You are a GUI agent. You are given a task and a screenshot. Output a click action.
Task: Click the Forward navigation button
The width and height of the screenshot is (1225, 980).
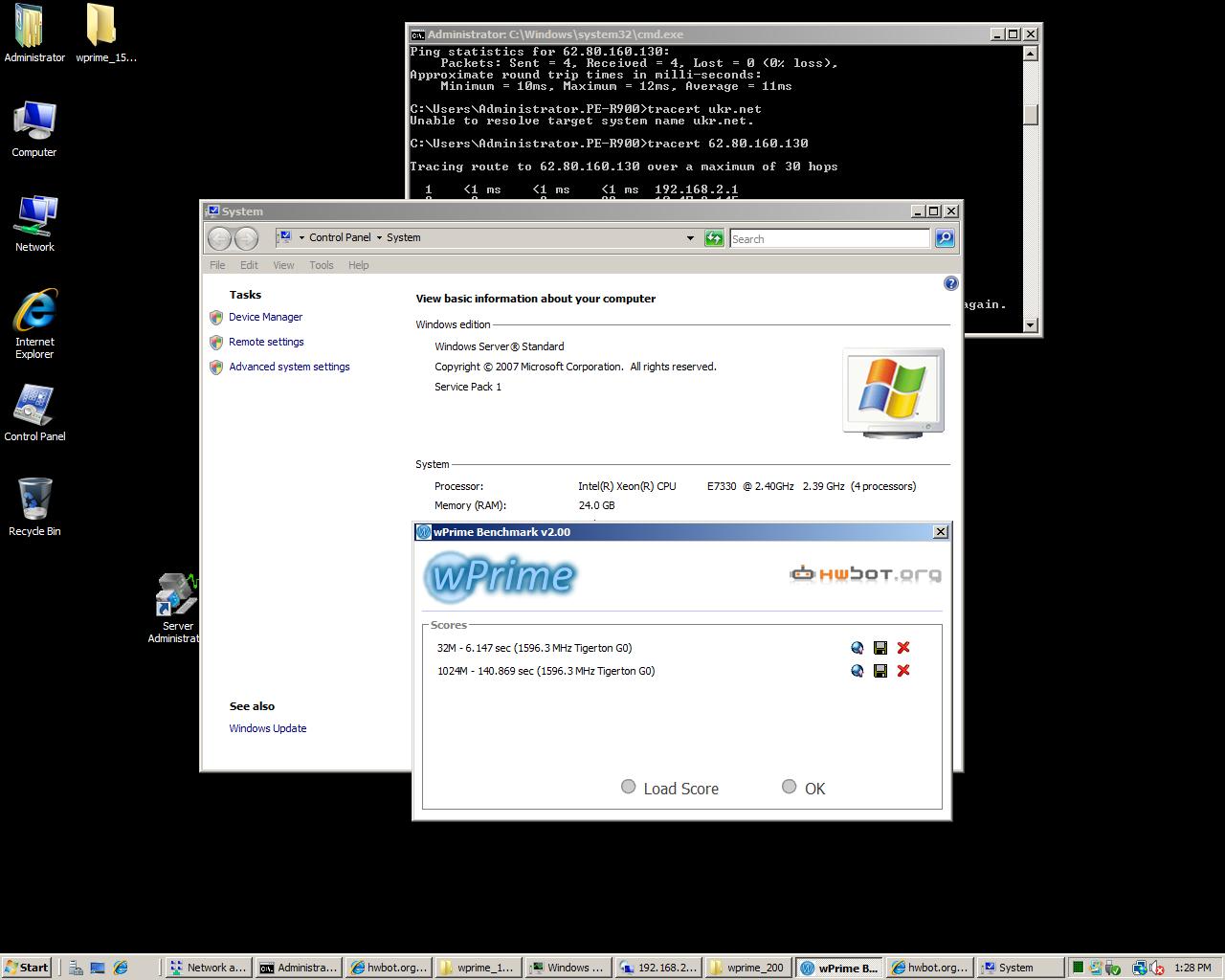click(x=246, y=238)
